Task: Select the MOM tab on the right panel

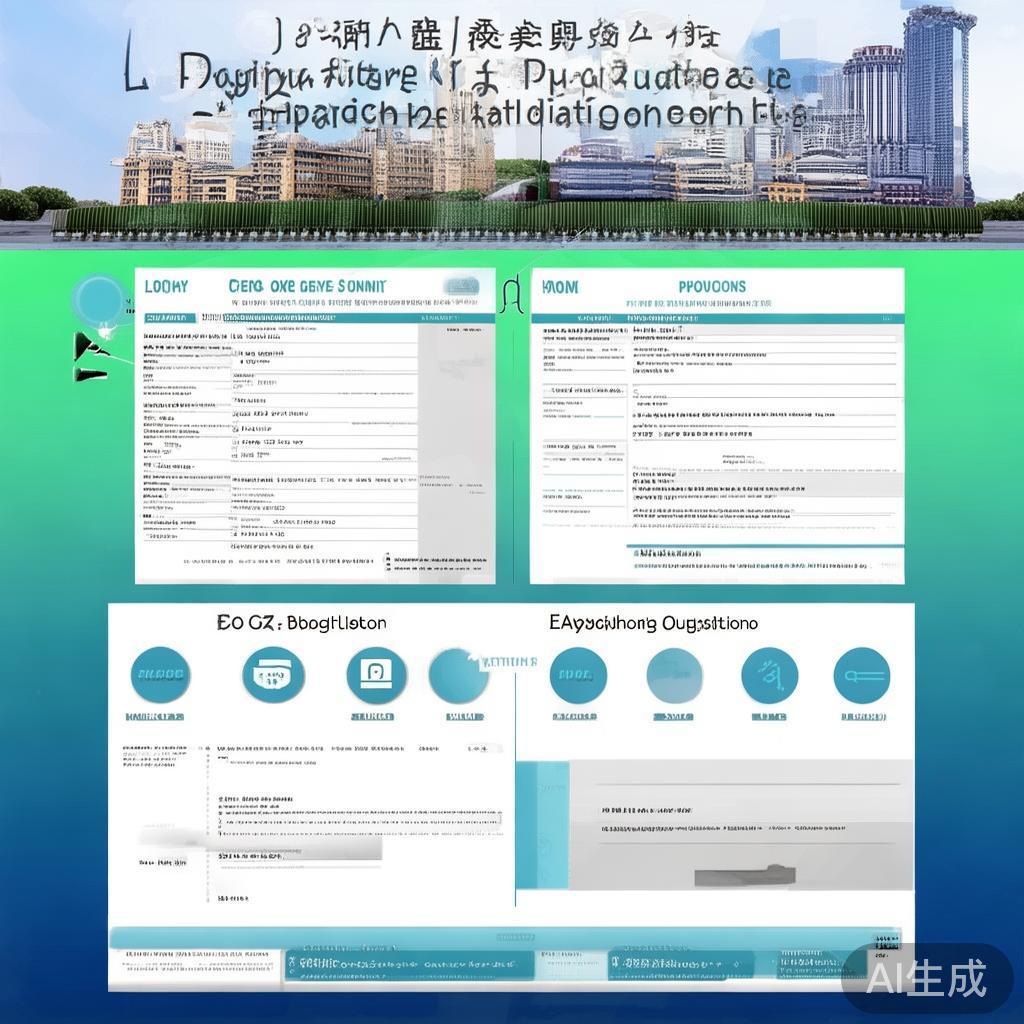Action: pyautogui.click(x=560, y=286)
